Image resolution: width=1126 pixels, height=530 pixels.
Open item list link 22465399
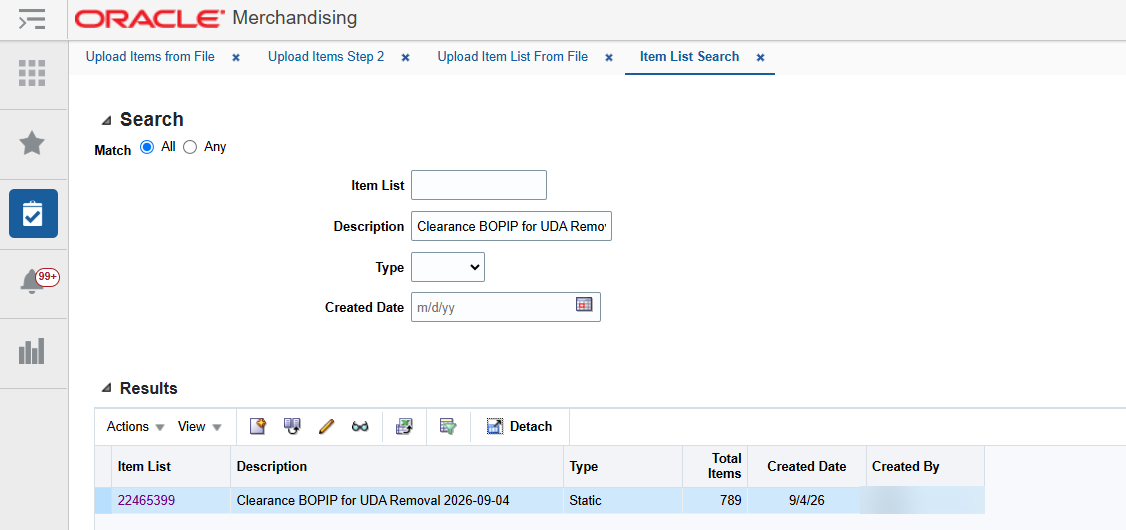(146, 501)
